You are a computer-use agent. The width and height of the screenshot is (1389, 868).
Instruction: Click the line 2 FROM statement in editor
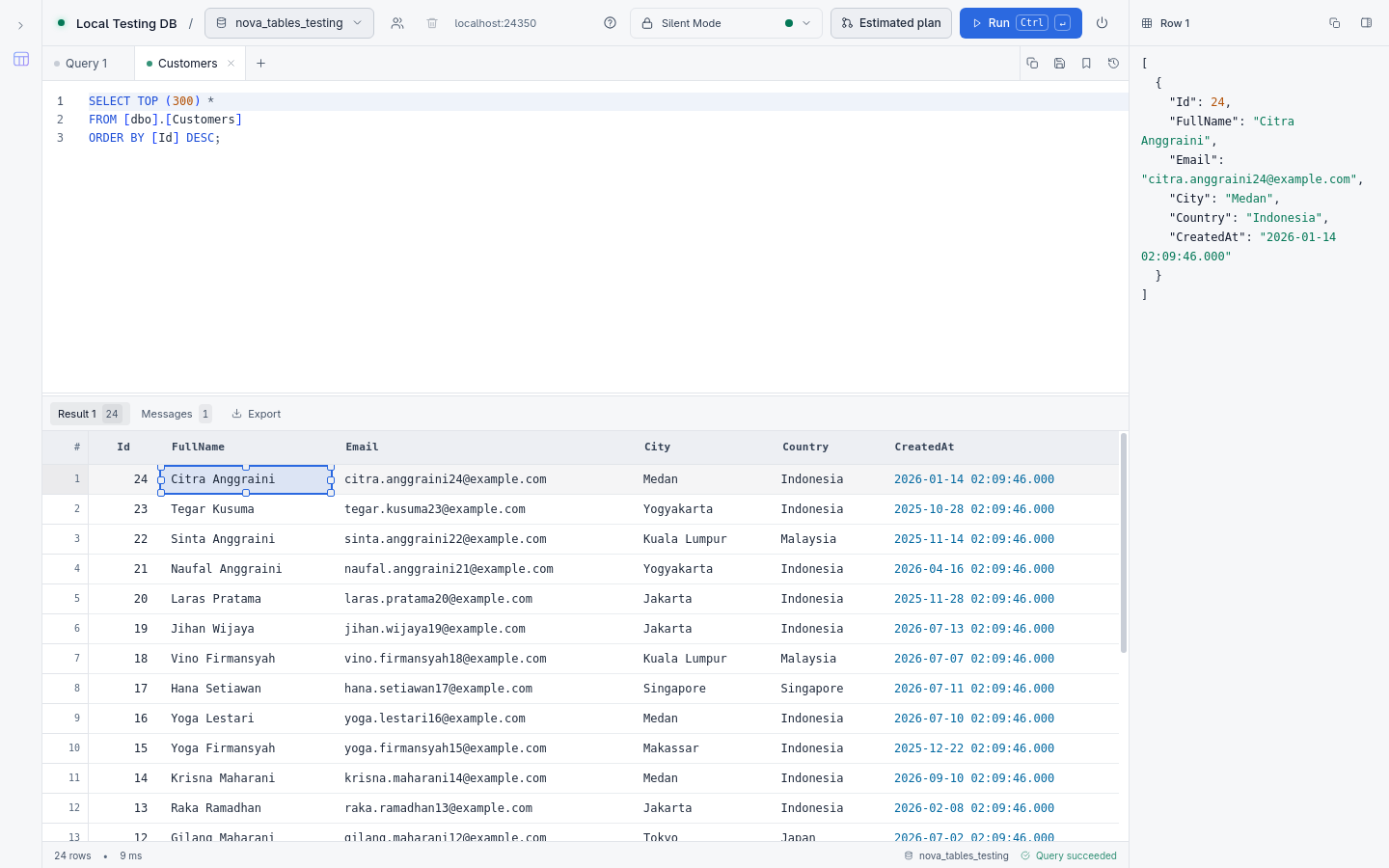click(165, 120)
